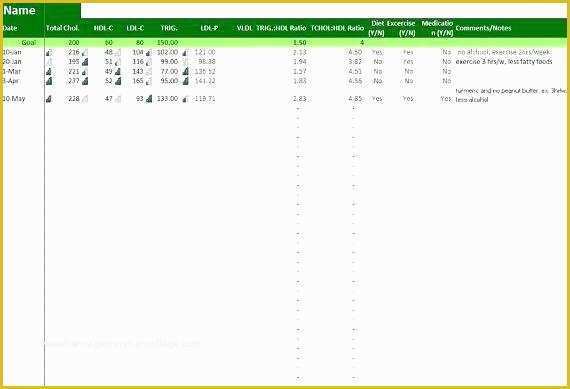Select the LDL-P column header
The width and height of the screenshot is (570, 389).
tap(209, 28)
